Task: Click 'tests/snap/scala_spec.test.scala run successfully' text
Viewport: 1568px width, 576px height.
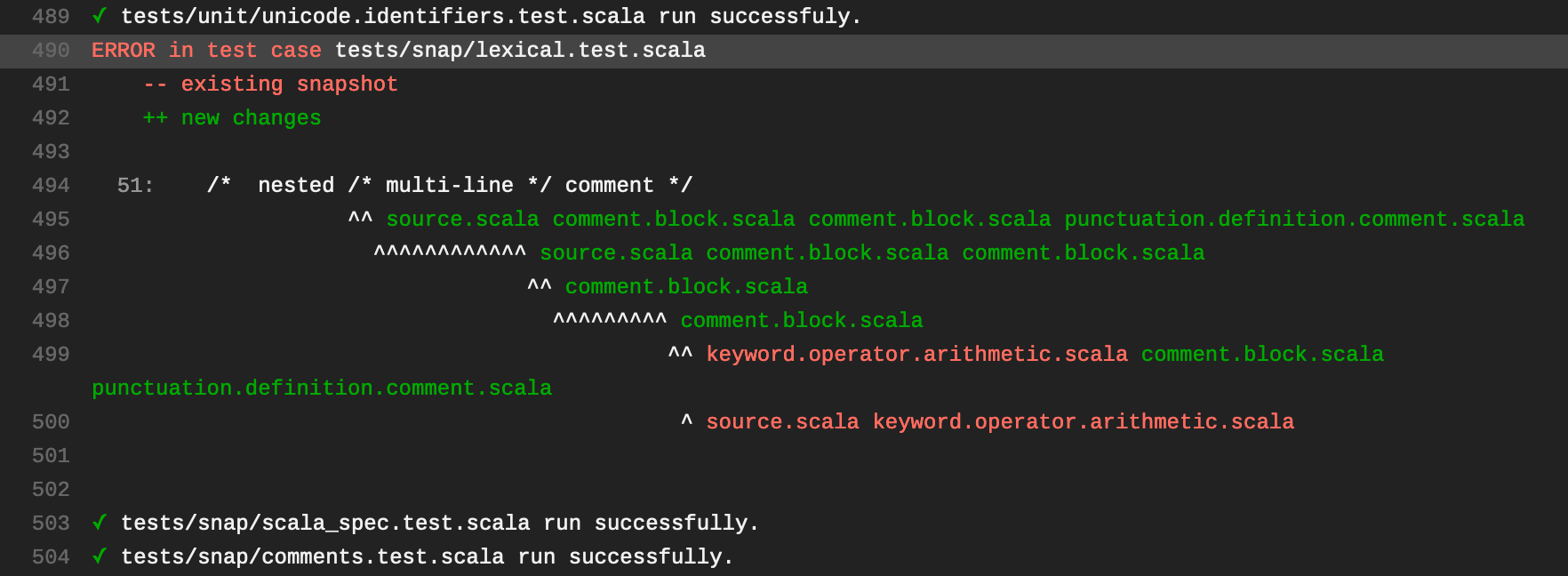Action: (440, 524)
